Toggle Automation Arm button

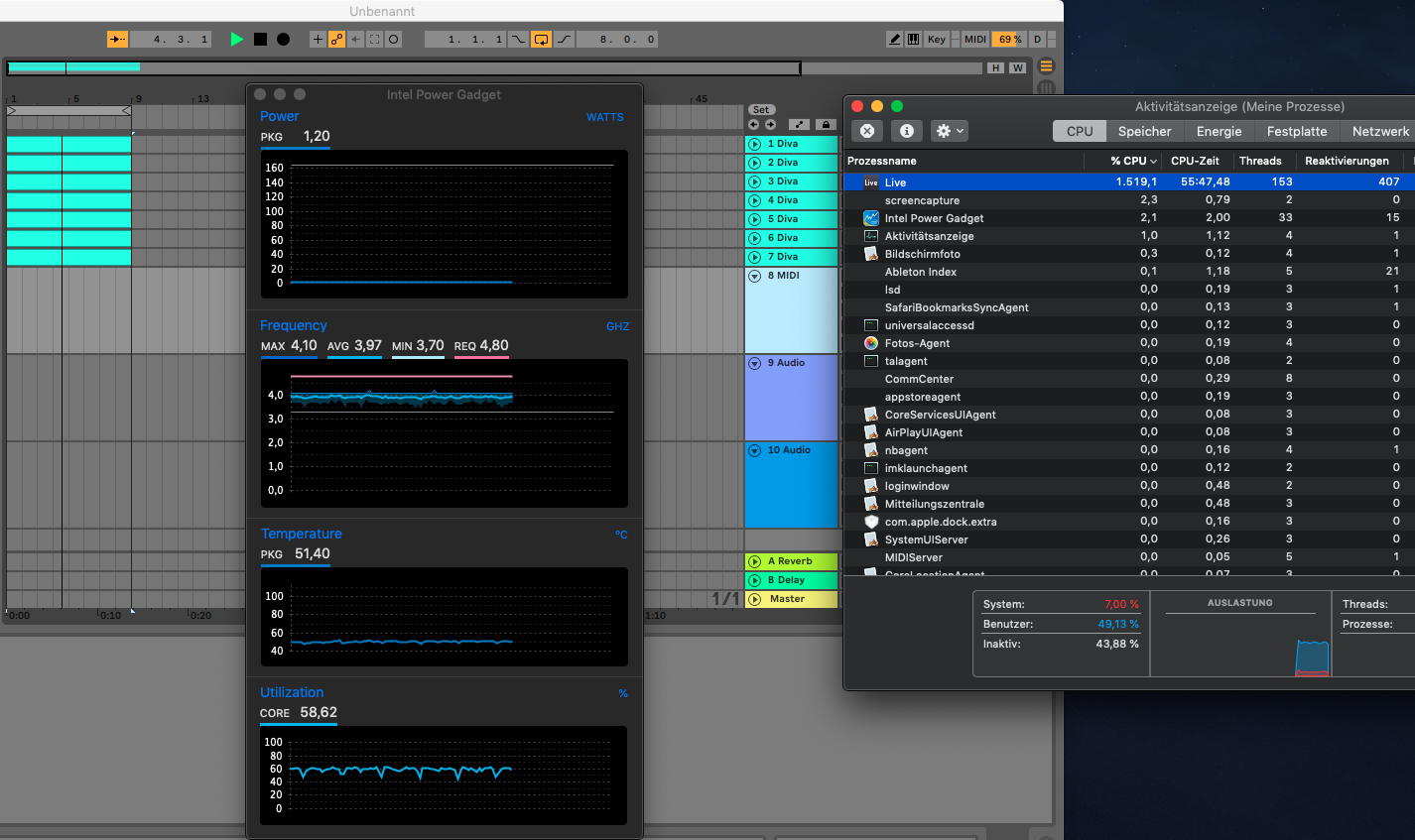(x=337, y=40)
